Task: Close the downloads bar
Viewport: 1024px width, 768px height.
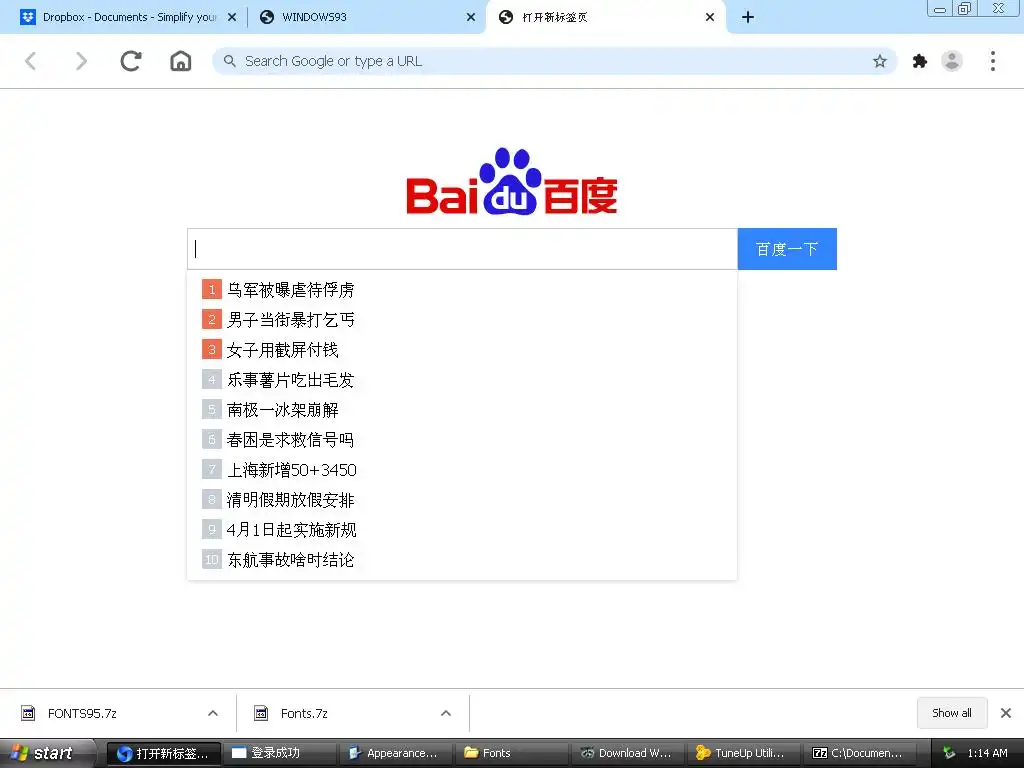Action: 1006,713
